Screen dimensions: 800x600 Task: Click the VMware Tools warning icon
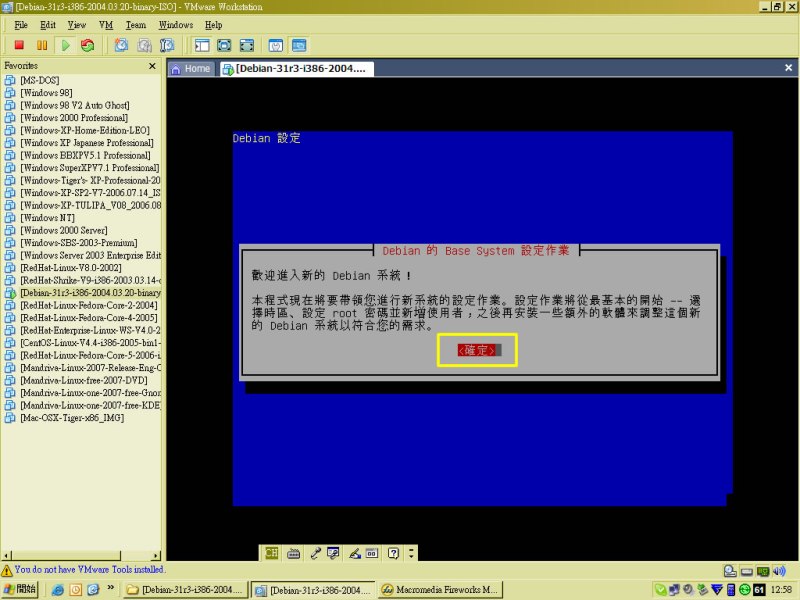coord(7,570)
